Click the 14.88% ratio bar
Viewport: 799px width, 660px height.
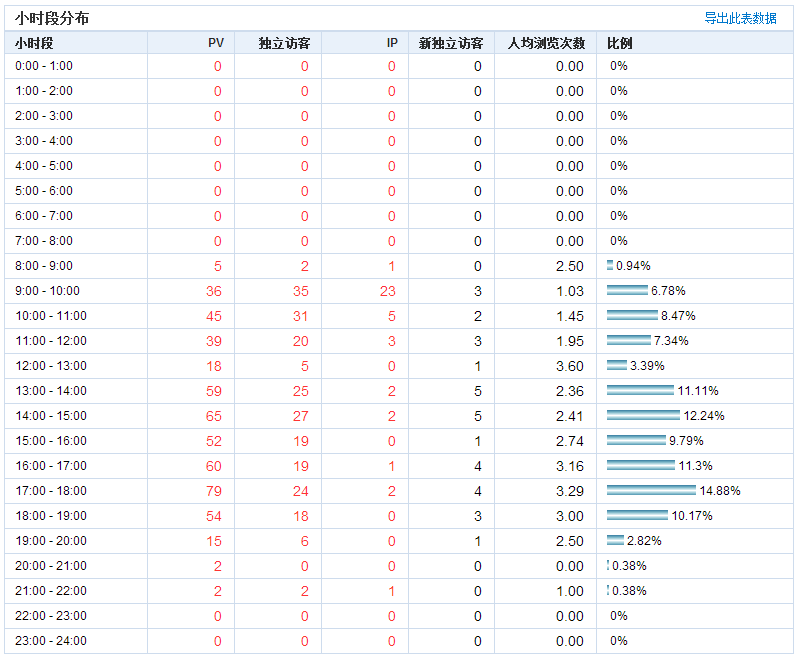(x=651, y=490)
